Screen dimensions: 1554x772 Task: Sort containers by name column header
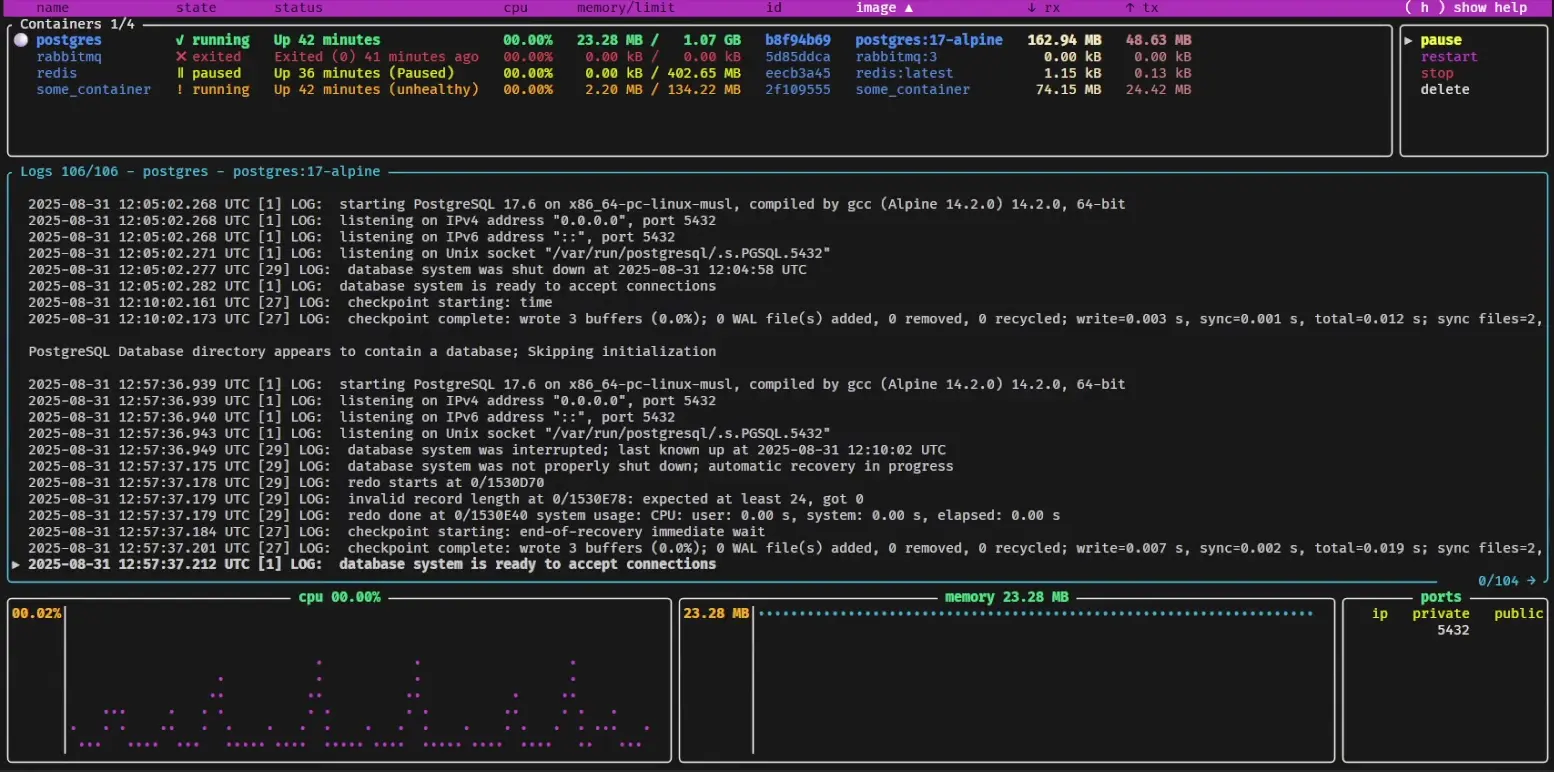point(52,7)
